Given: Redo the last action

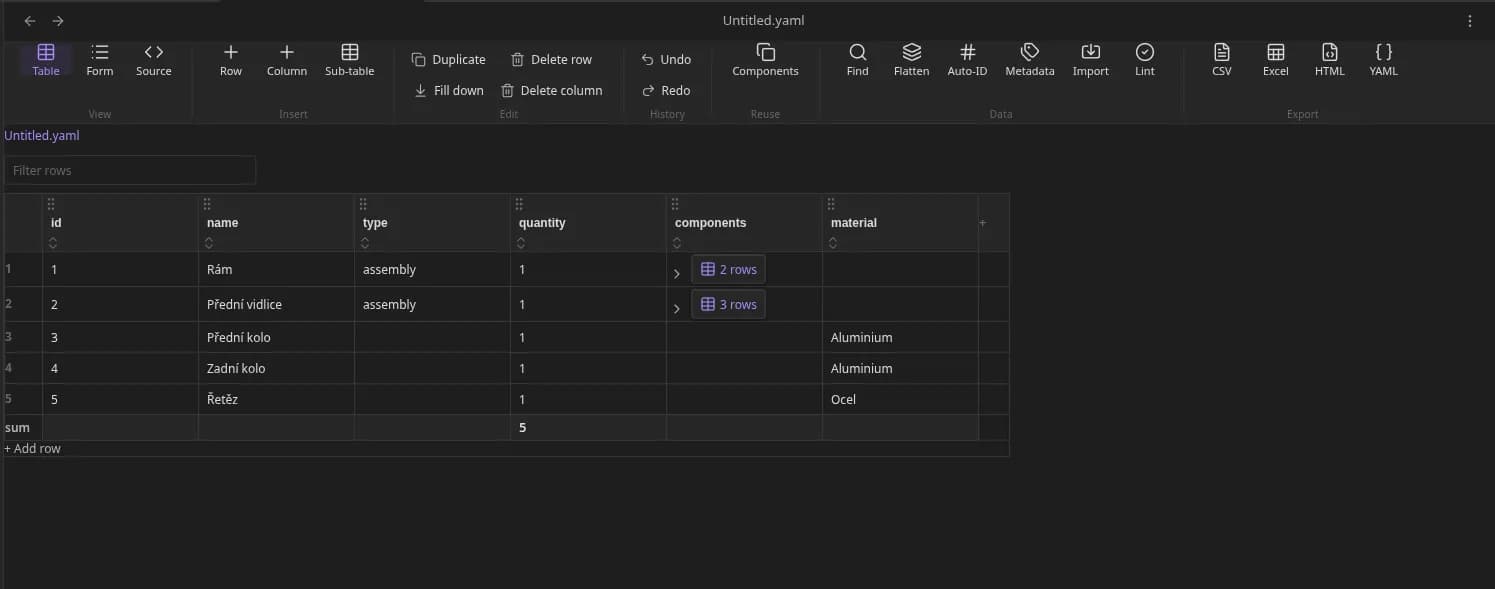Looking at the screenshot, I should (666, 91).
